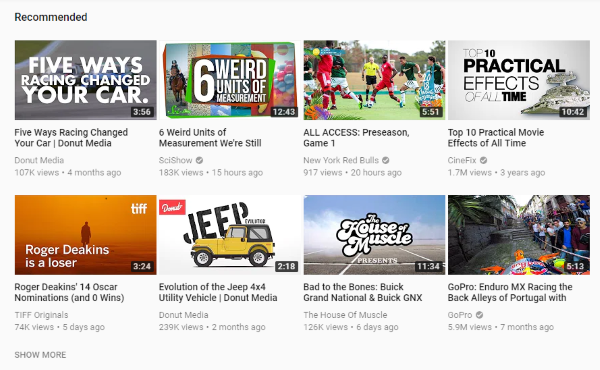This screenshot has height=370, width=600.
Task: Click '5.9M views • 7 months ago' text
Action: [501, 327]
